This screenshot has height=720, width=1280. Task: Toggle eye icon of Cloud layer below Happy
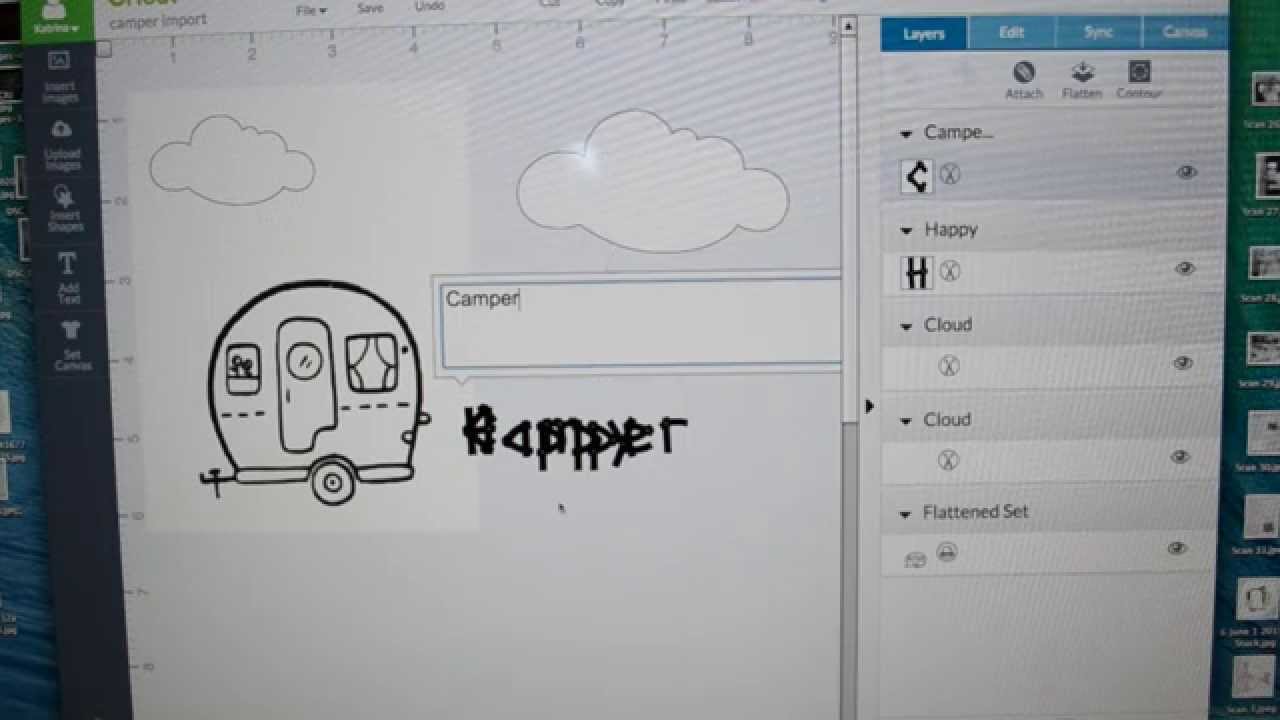(x=1183, y=363)
